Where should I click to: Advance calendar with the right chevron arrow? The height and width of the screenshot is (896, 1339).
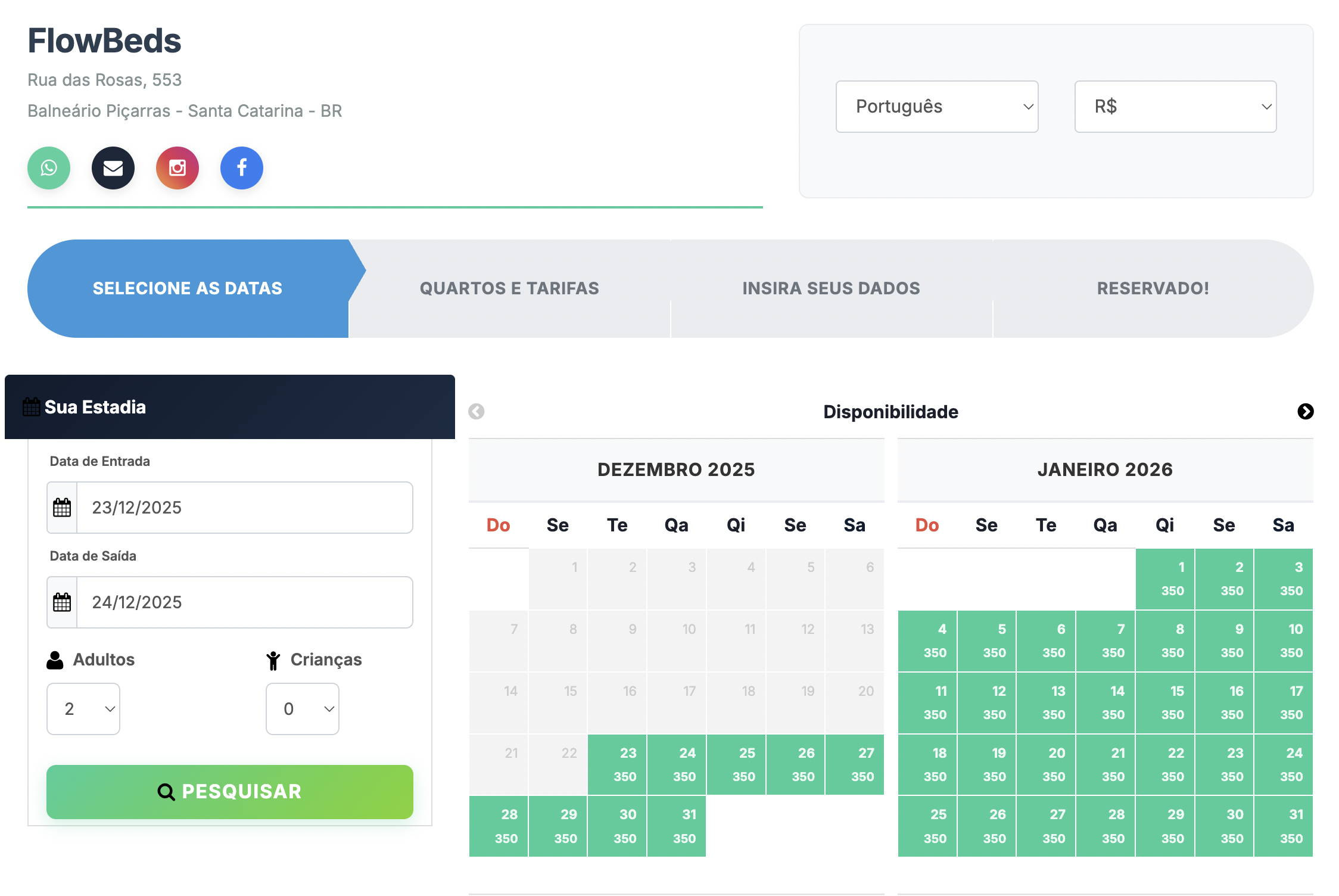click(1306, 412)
